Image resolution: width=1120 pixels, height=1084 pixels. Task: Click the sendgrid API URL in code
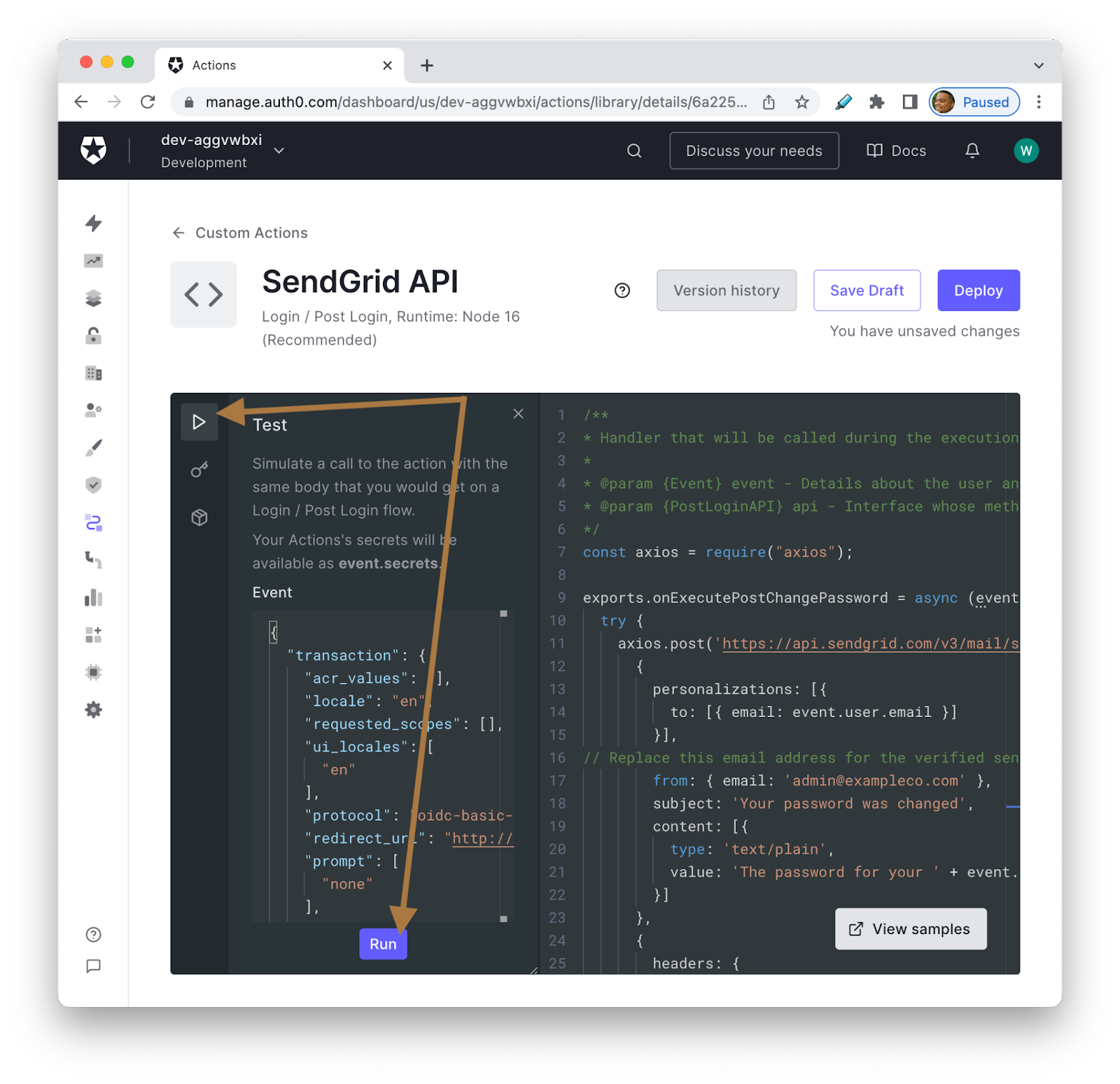coord(870,644)
